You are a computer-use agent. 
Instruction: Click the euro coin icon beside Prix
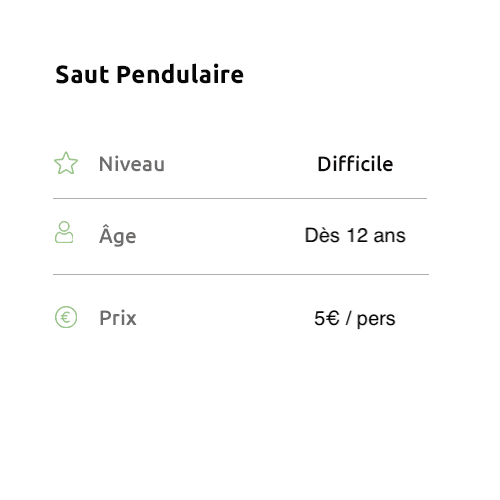click(66, 317)
